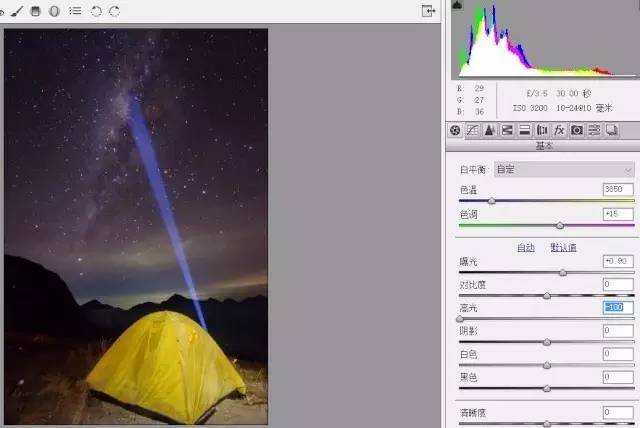Click the 高光 value field

point(618,308)
